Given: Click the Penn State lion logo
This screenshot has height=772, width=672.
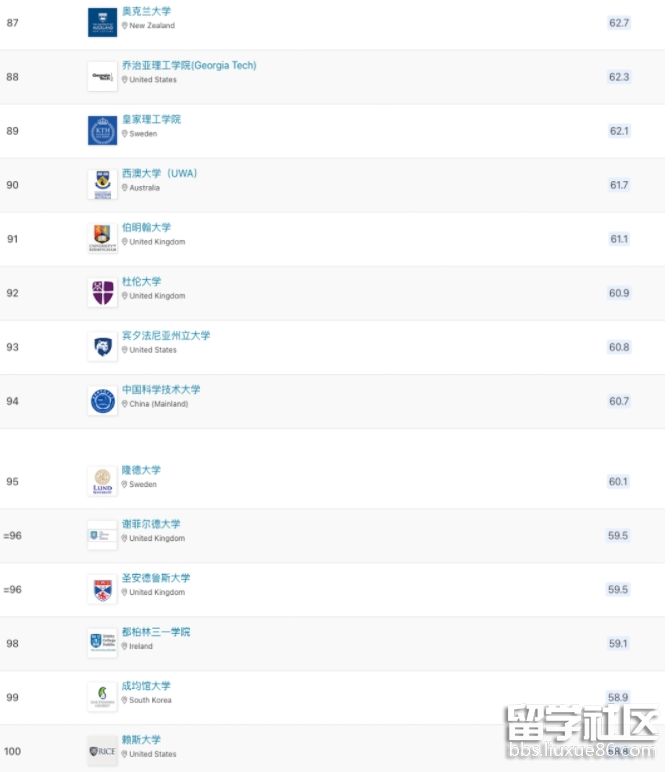Looking at the screenshot, I should click(x=102, y=346).
